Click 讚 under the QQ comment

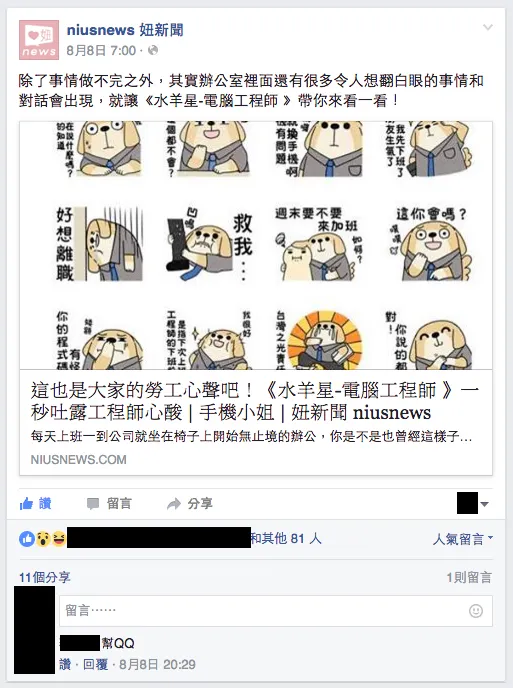tap(65, 664)
